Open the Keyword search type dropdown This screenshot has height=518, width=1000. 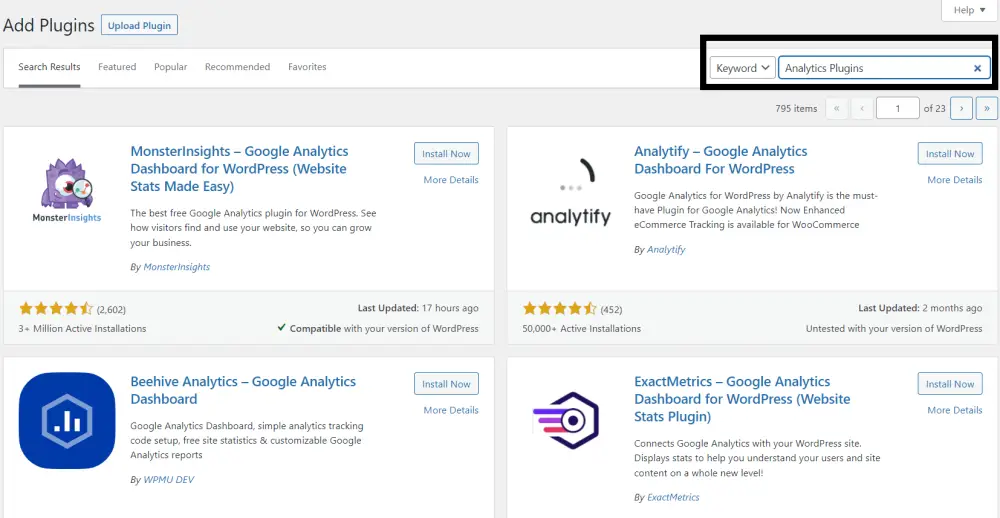(742, 68)
